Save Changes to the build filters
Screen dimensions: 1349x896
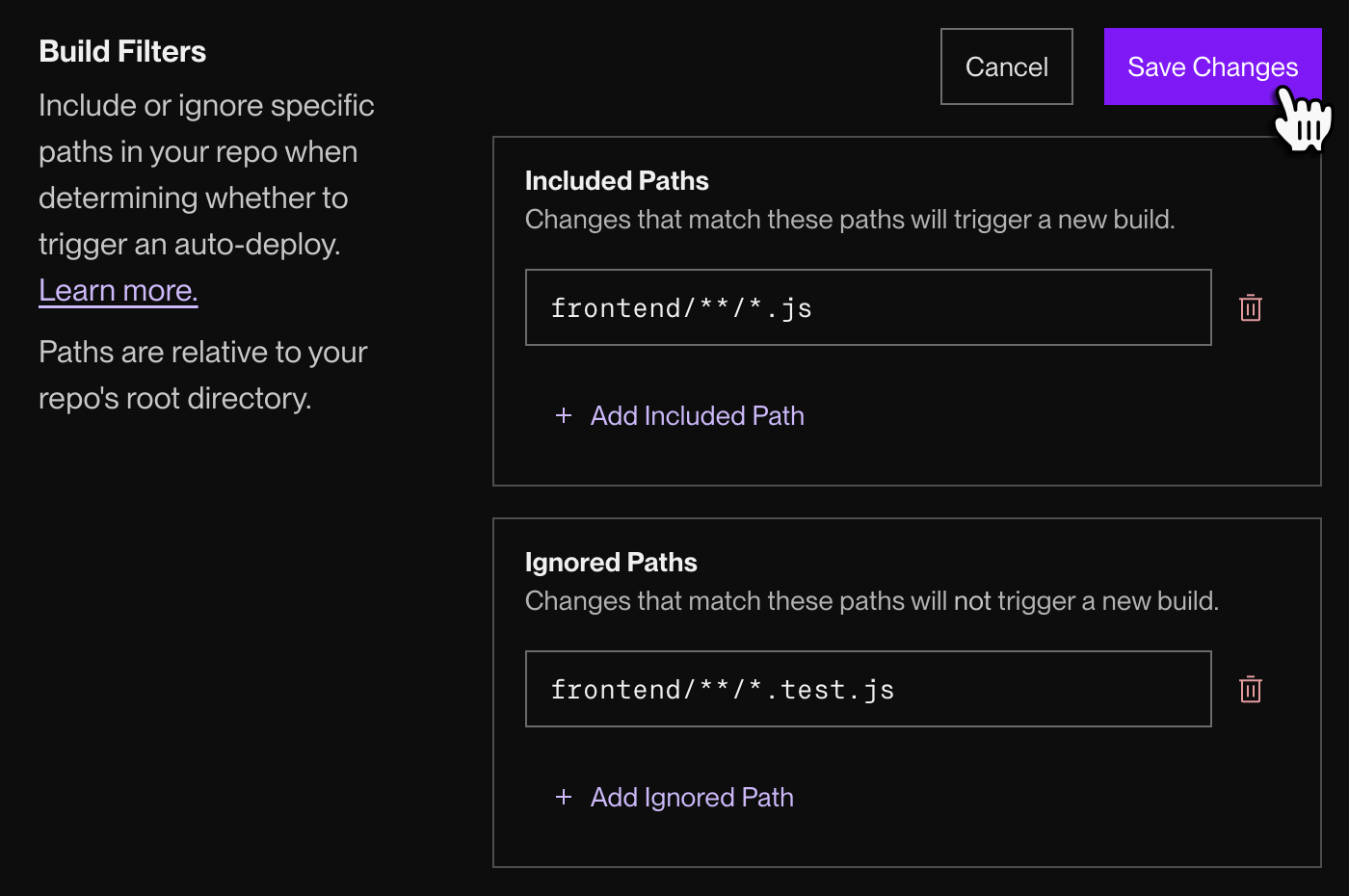(1212, 66)
